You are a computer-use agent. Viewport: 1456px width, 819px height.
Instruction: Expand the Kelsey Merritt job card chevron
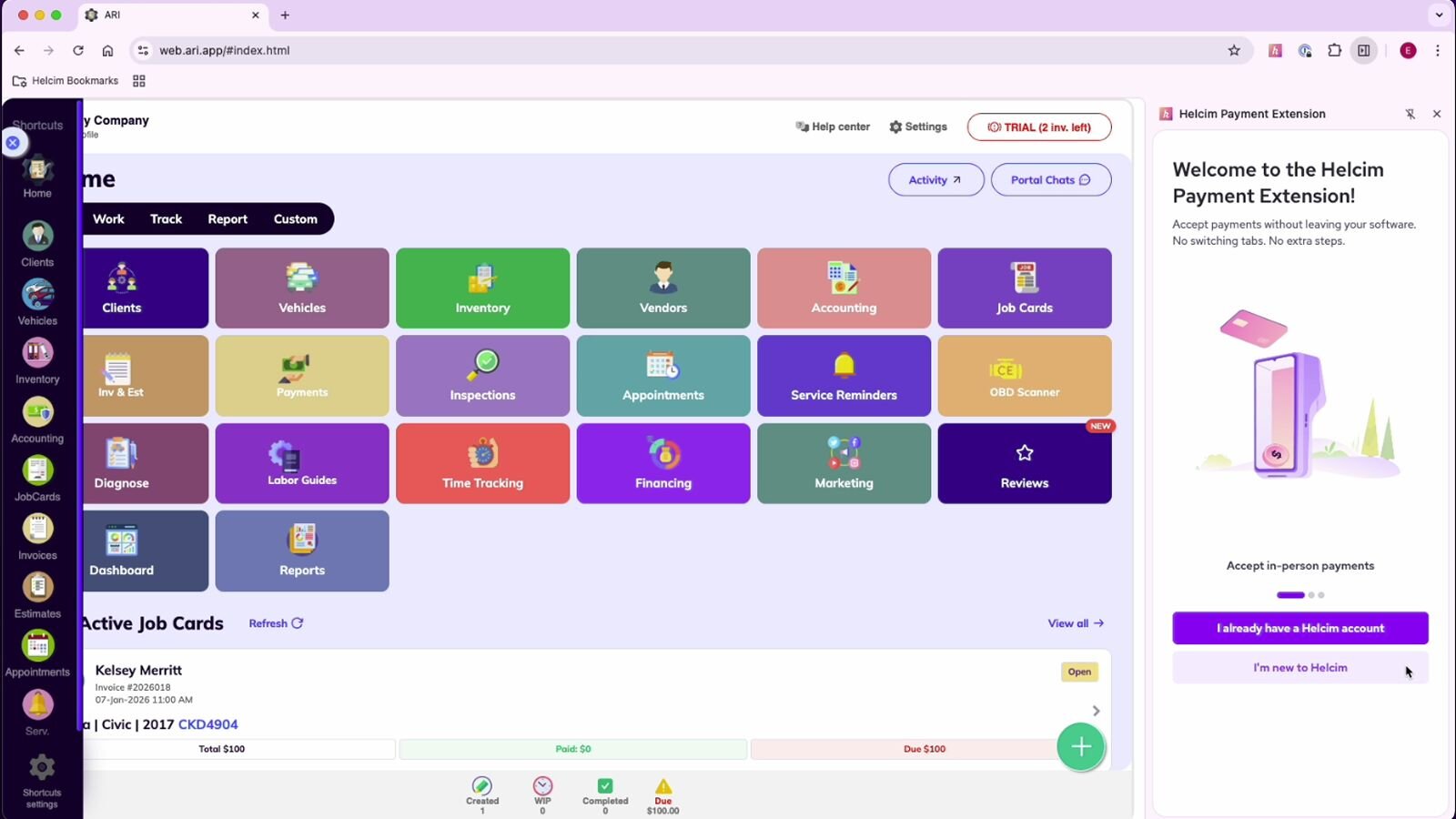[1096, 711]
